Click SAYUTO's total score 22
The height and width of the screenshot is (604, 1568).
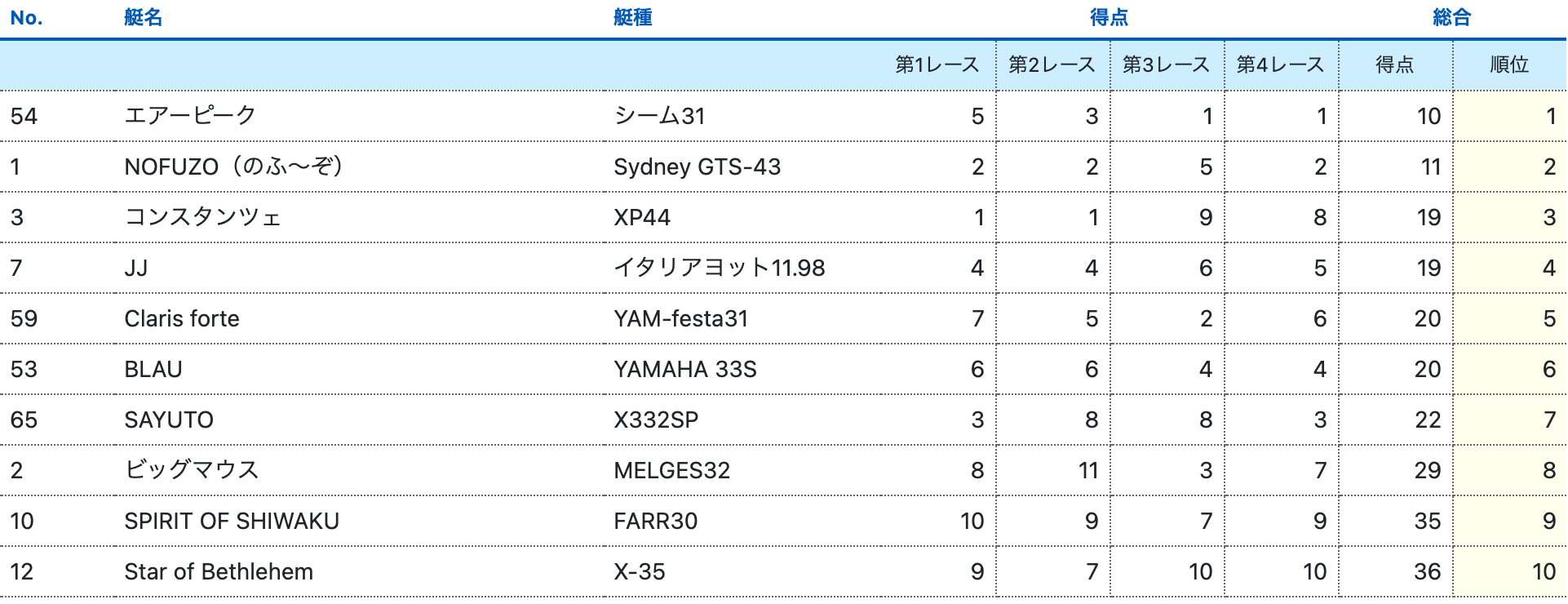pos(1427,420)
